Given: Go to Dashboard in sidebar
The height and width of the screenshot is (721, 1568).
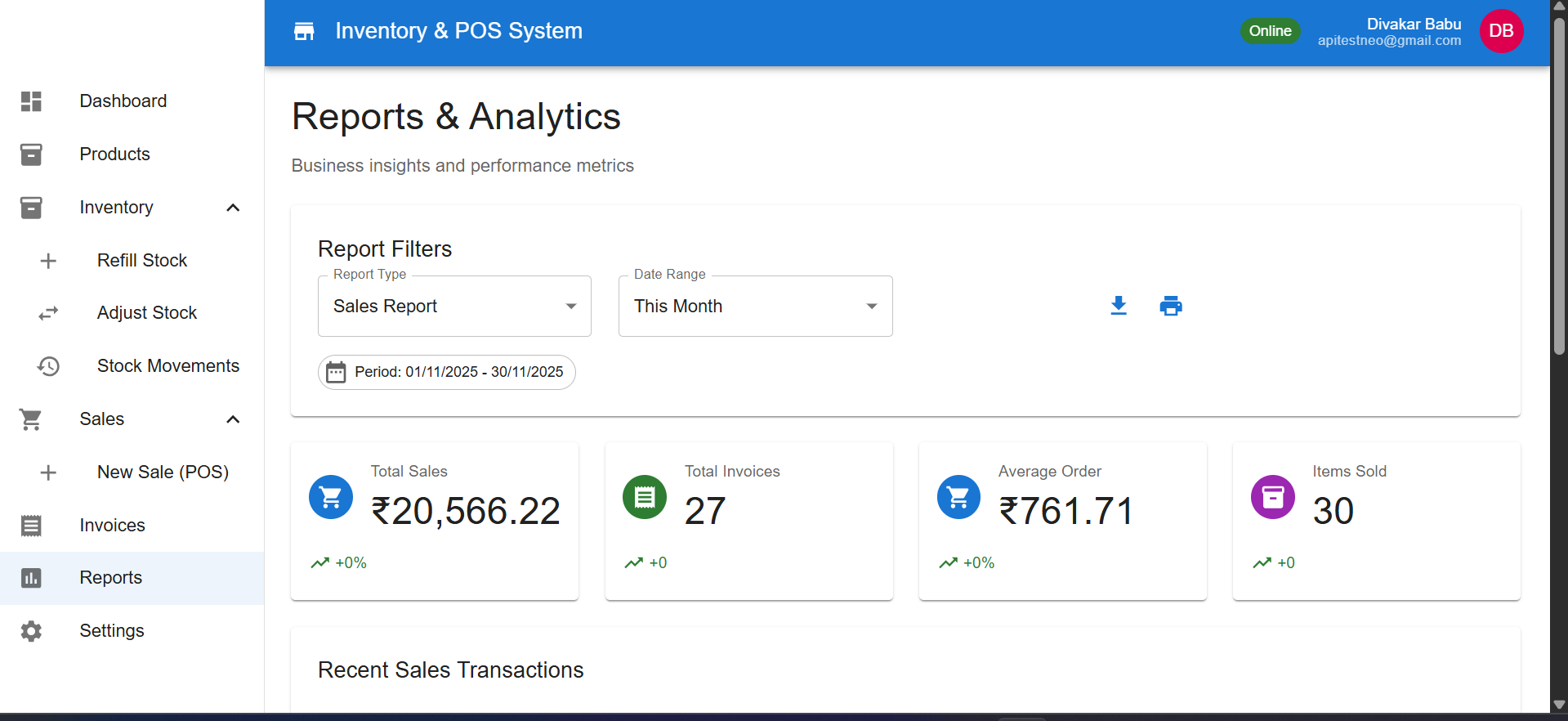Looking at the screenshot, I should pos(123,101).
